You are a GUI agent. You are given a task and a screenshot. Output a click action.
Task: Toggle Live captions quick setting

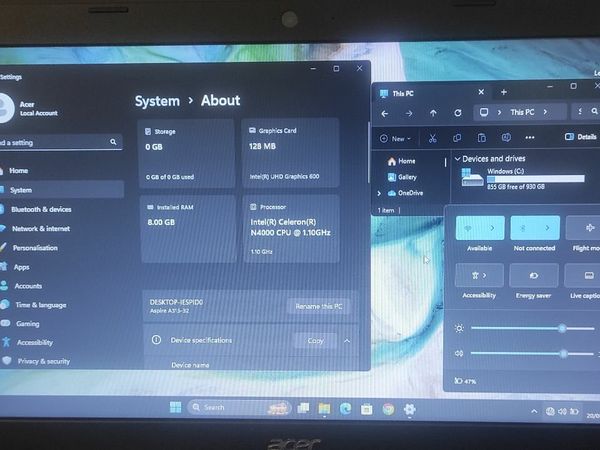(x=582, y=275)
